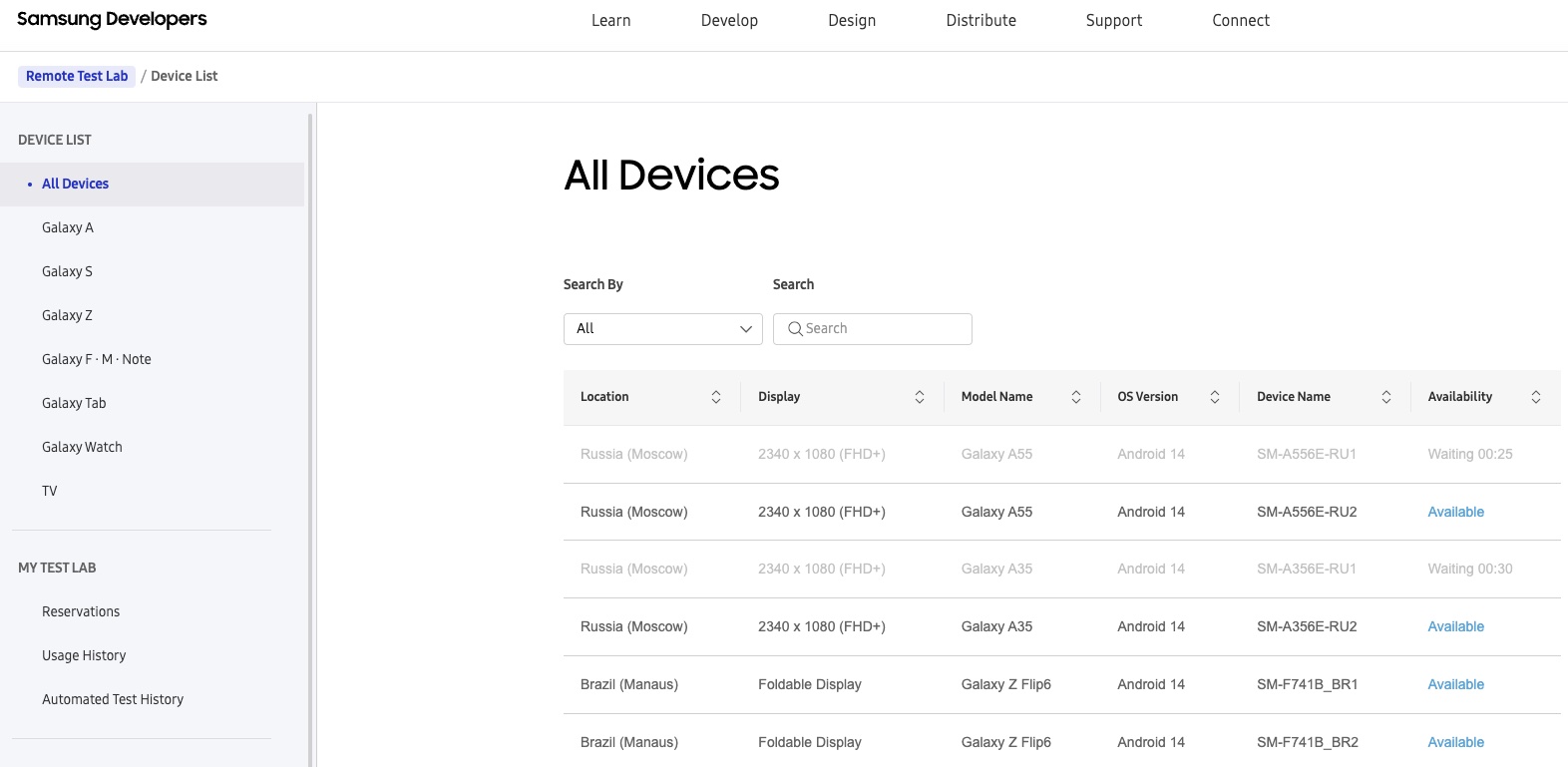Open Galaxy F · M · Note list
Viewport: 1568px width, 767px height.
[97, 360]
